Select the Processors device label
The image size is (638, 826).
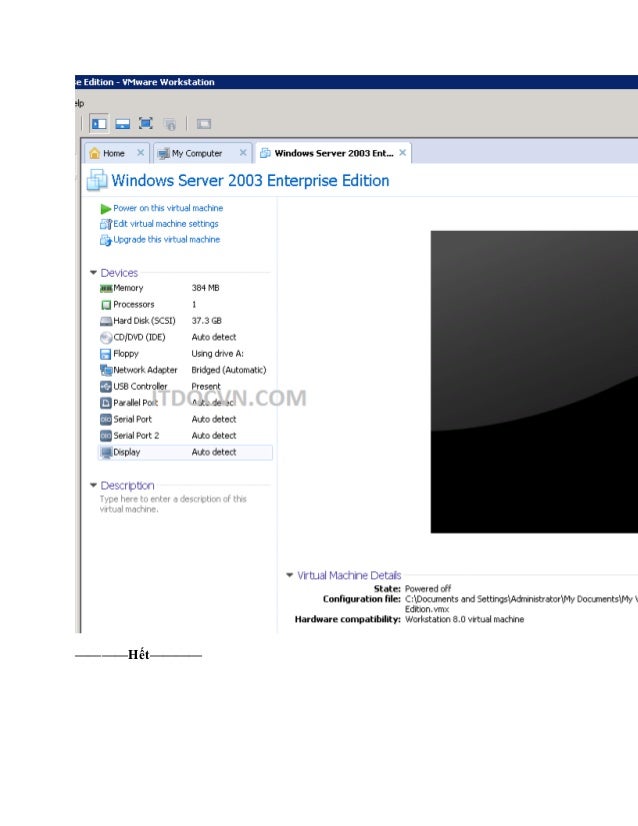[134, 304]
